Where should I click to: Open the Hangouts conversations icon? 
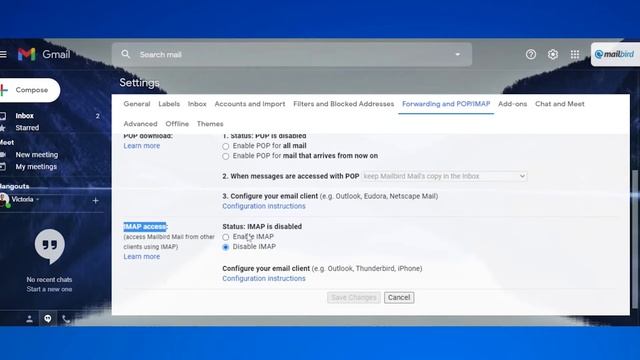pyautogui.click(x=48, y=319)
